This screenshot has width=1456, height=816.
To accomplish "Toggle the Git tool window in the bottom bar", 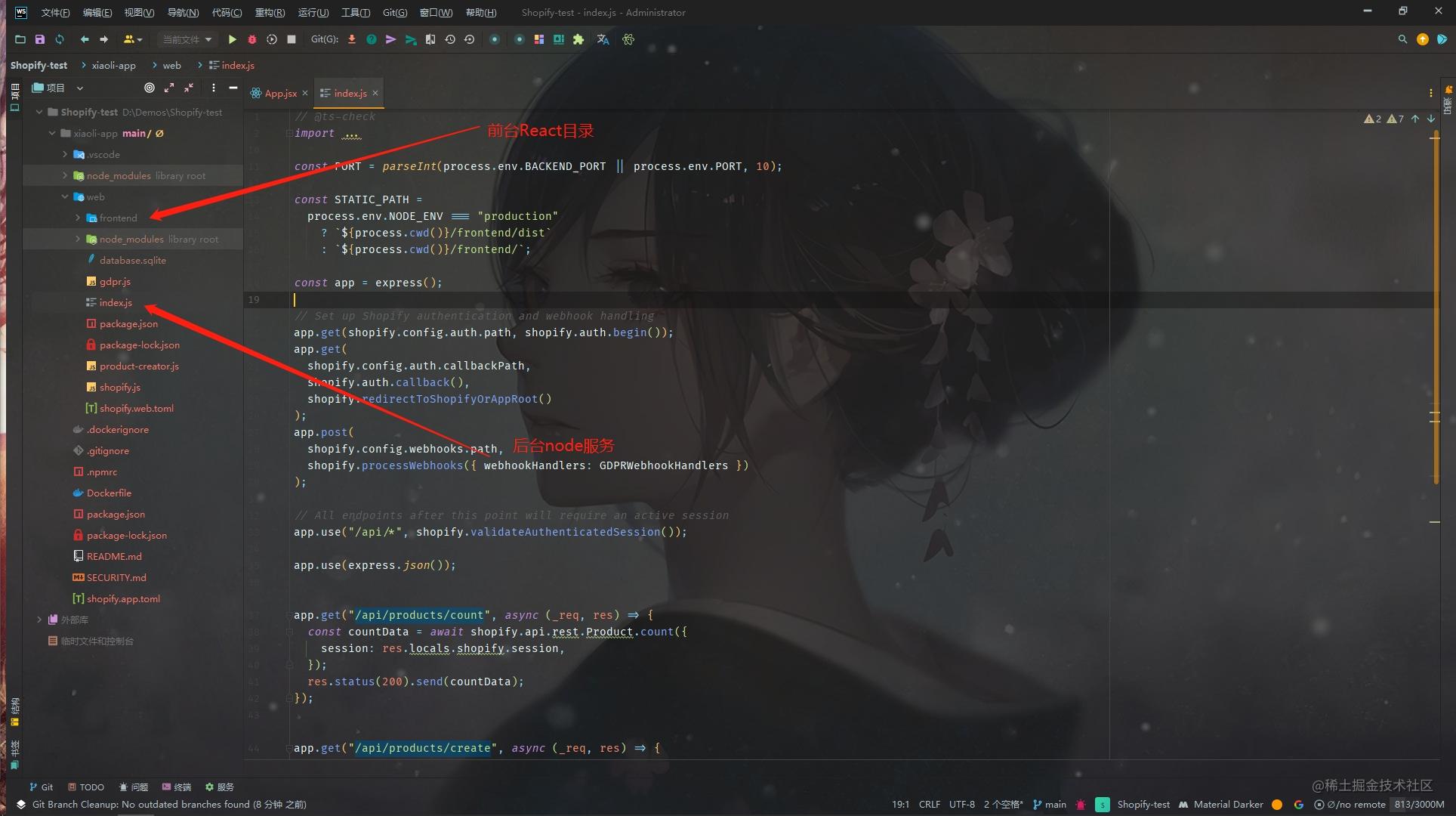I will click(x=41, y=787).
